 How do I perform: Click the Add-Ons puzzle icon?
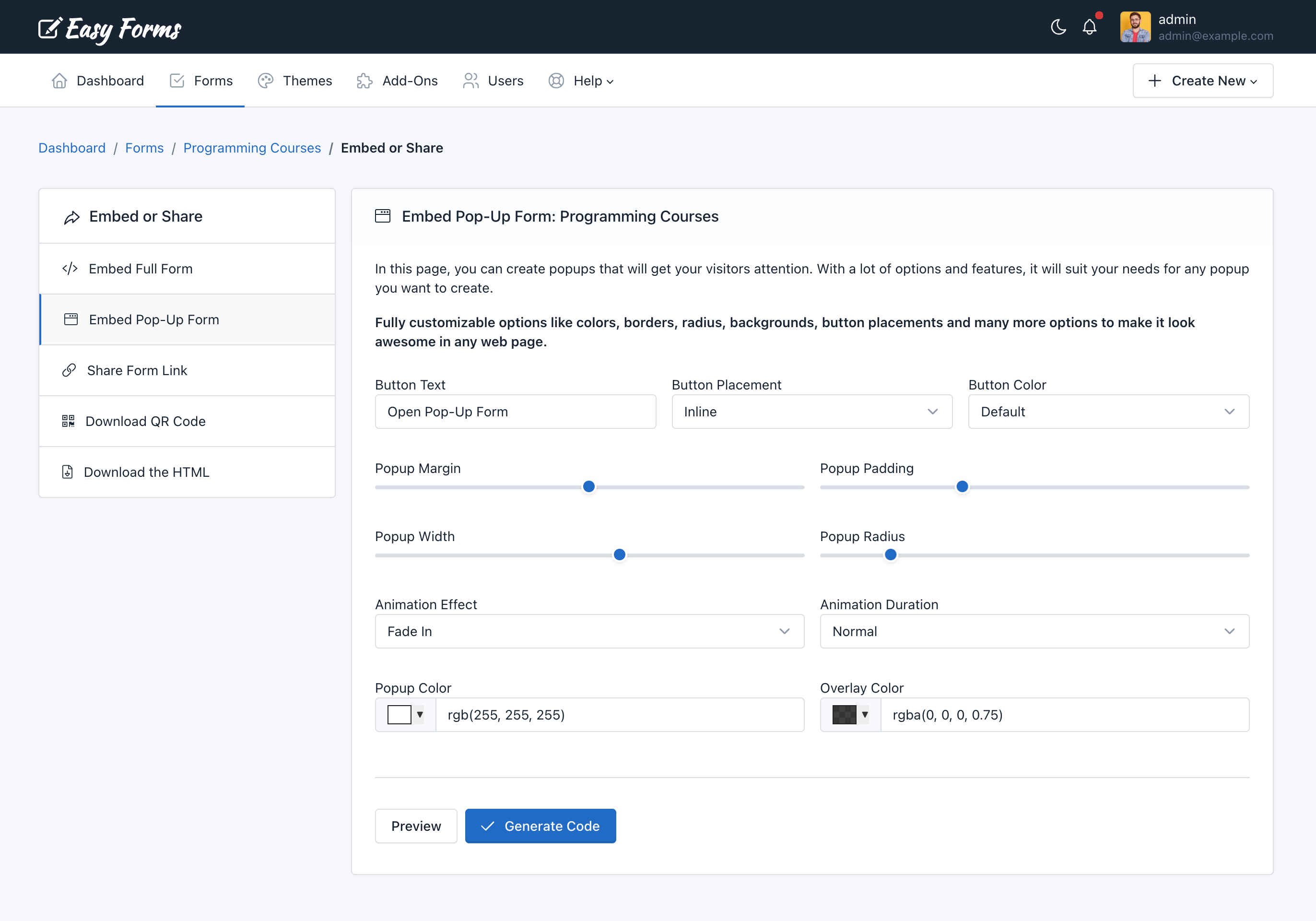(364, 81)
